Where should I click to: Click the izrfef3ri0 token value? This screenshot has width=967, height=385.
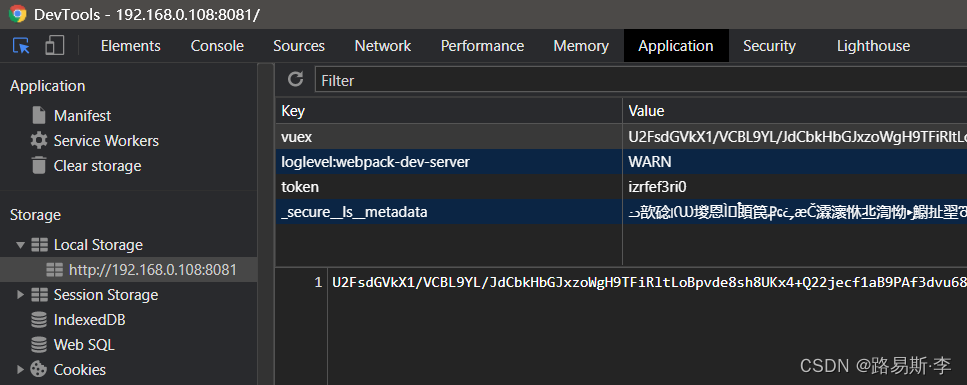click(x=794, y=187)
